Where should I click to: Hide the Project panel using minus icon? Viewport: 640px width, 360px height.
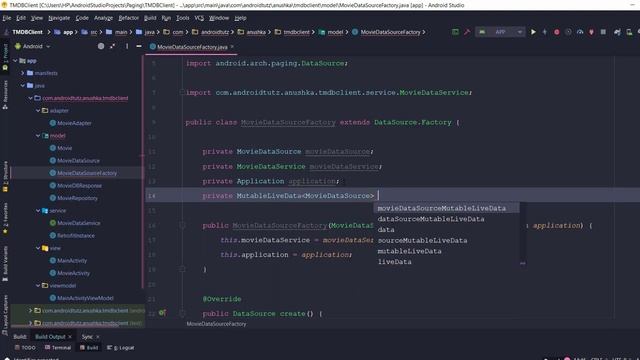click(139, 46)
